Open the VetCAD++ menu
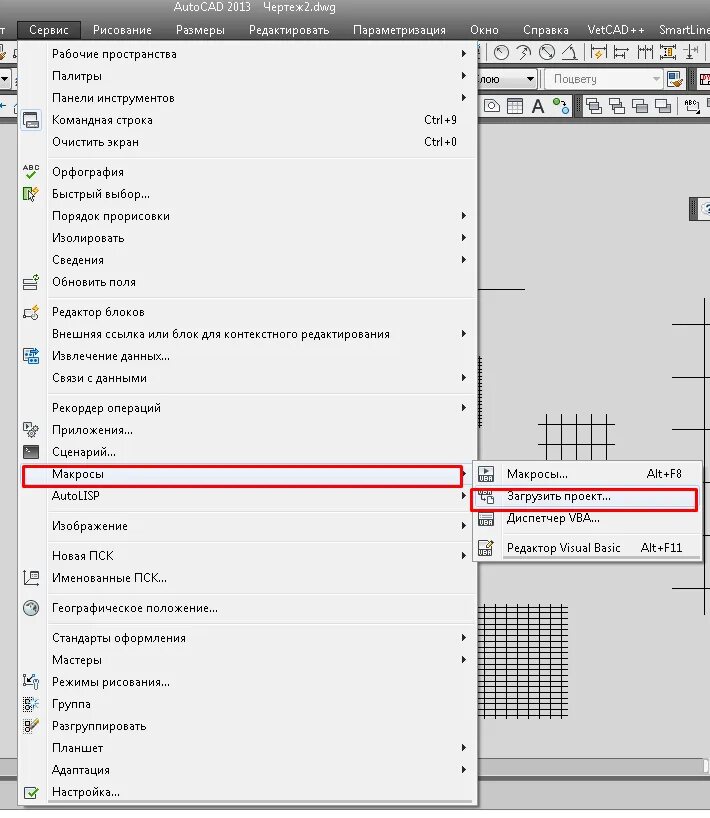 tap(616, 30)
